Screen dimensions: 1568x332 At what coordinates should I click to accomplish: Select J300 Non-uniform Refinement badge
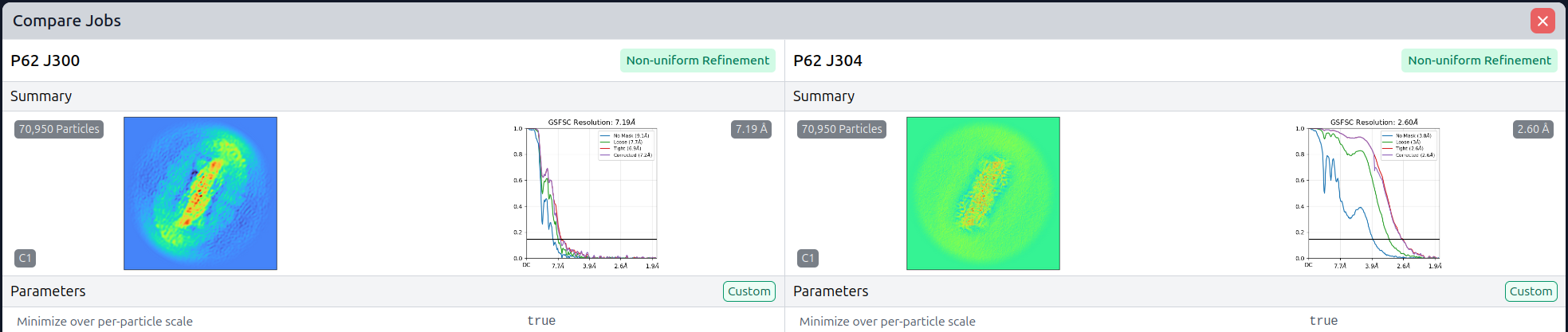pyautogui.click(x=697, y=61)
